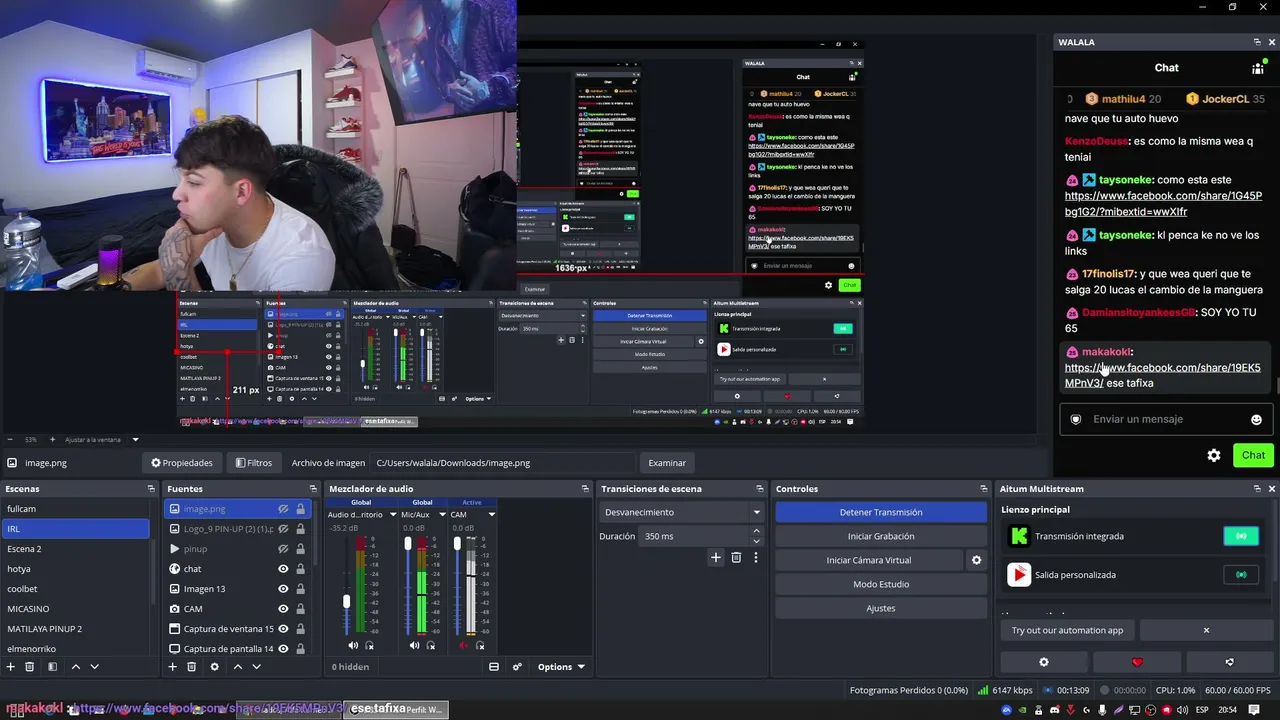Image resolution: width=1280 pixels, height=720 pixels.
Task: Switch audio mixer layout icon
Action: pos(494,667)
